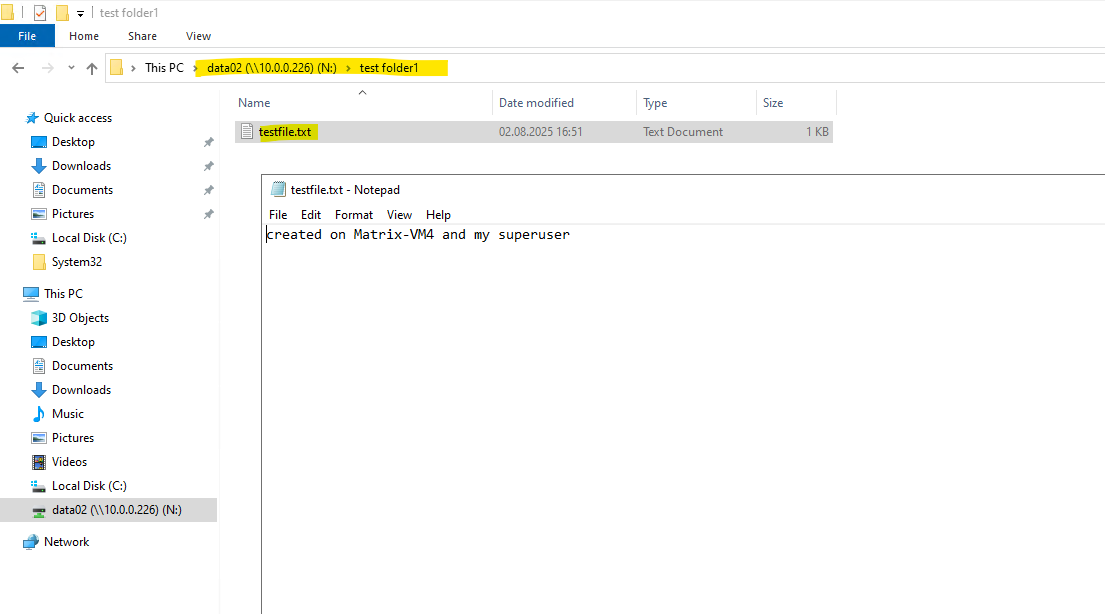Open the recent locations dropdown arrow
The height and width of the screenshot is (614, 1105).
pyautogui.click(x=71, y=68)
